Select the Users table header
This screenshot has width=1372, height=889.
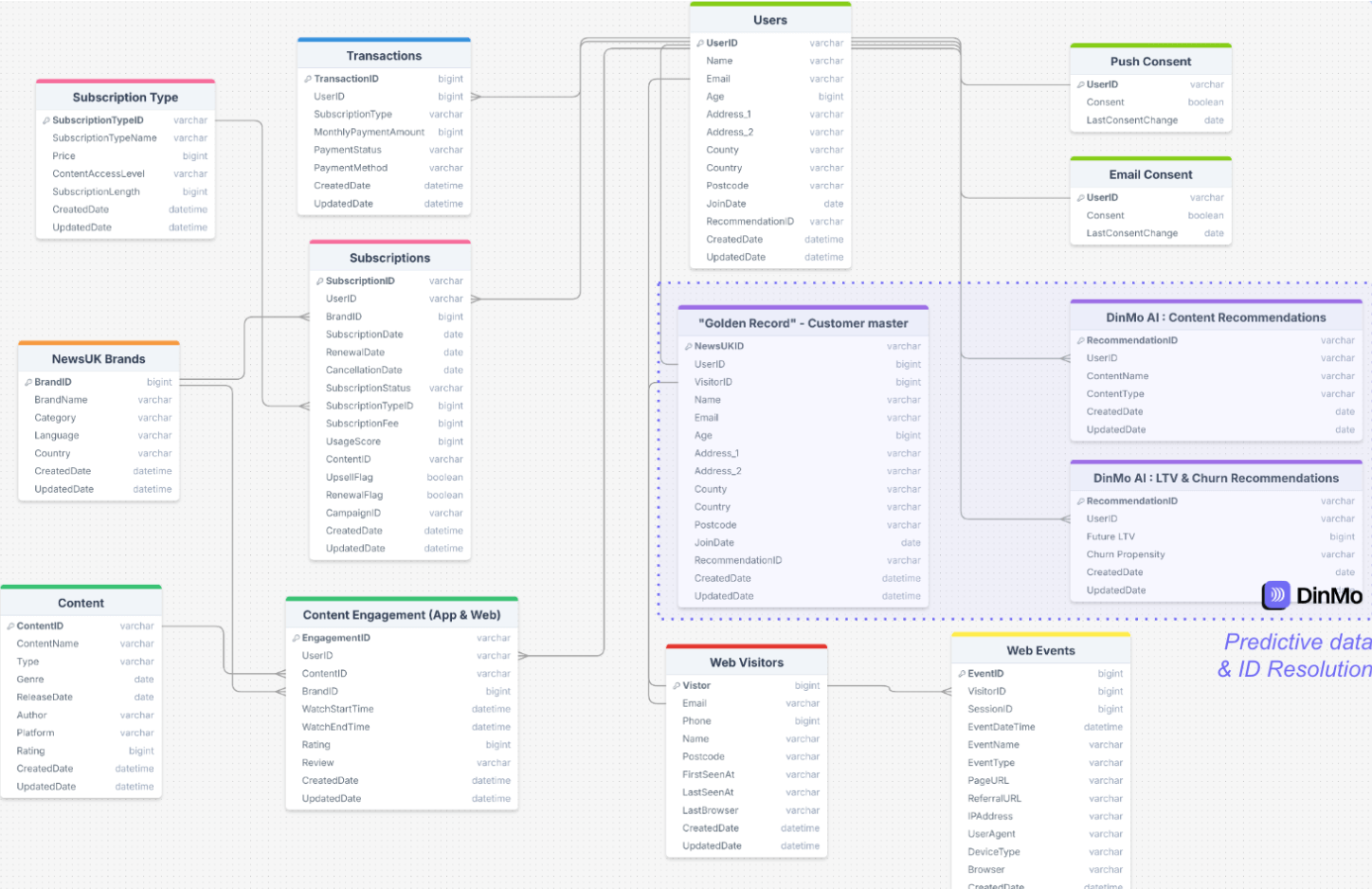pos(770,20)
